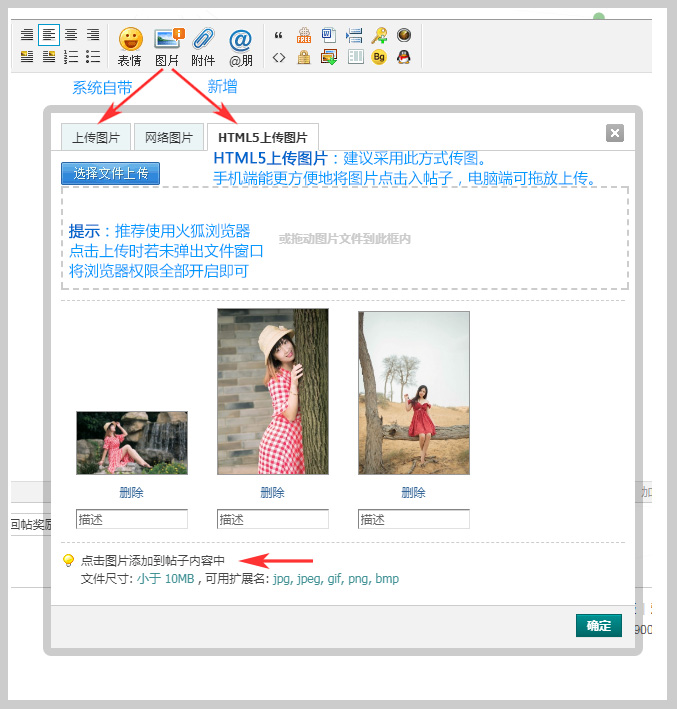Image resolution: width=677 pixels, height=709 pixels.
Task: Click the justify (auto) alignment icon
Action: [x=27, y=35]
